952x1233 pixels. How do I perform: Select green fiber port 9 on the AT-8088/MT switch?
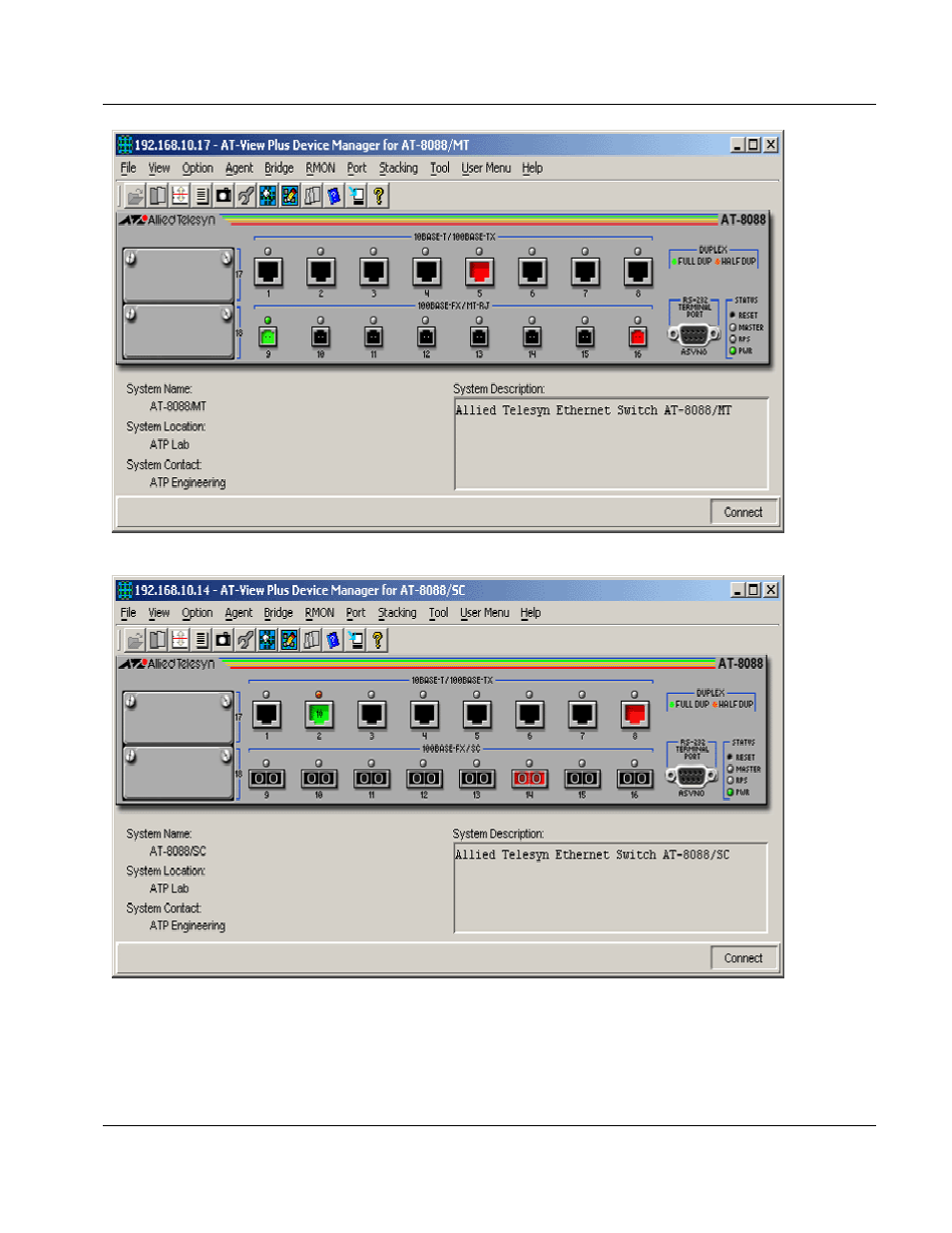point(267,337)
